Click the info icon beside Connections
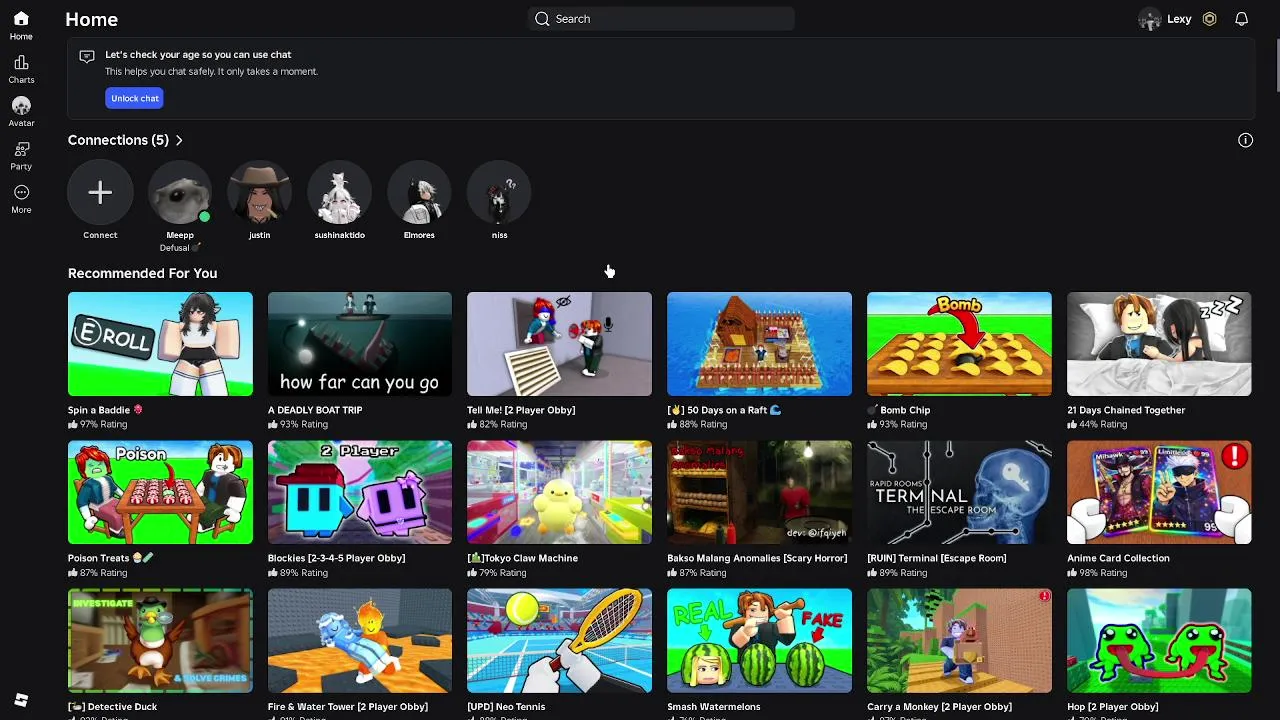This screenshot has height=720, width=1280. click(1245, 140)
